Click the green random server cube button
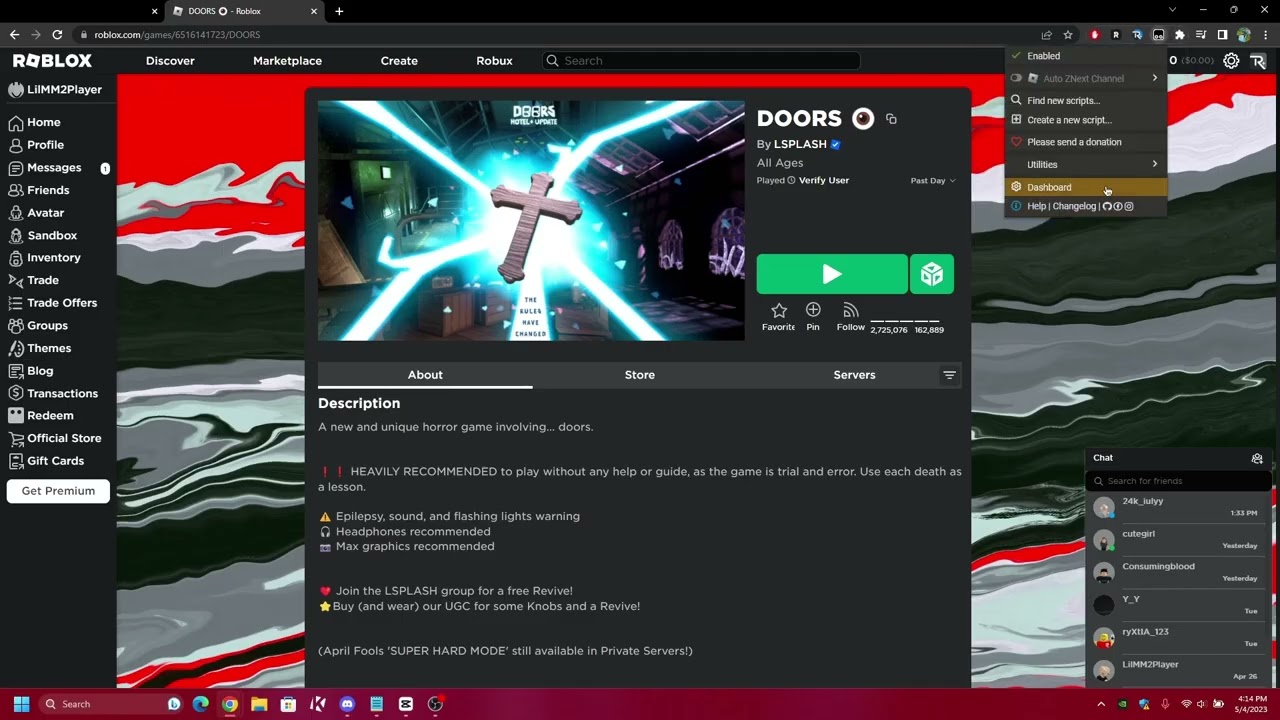This screenshot has width=1280, height=720. [932, 274]
